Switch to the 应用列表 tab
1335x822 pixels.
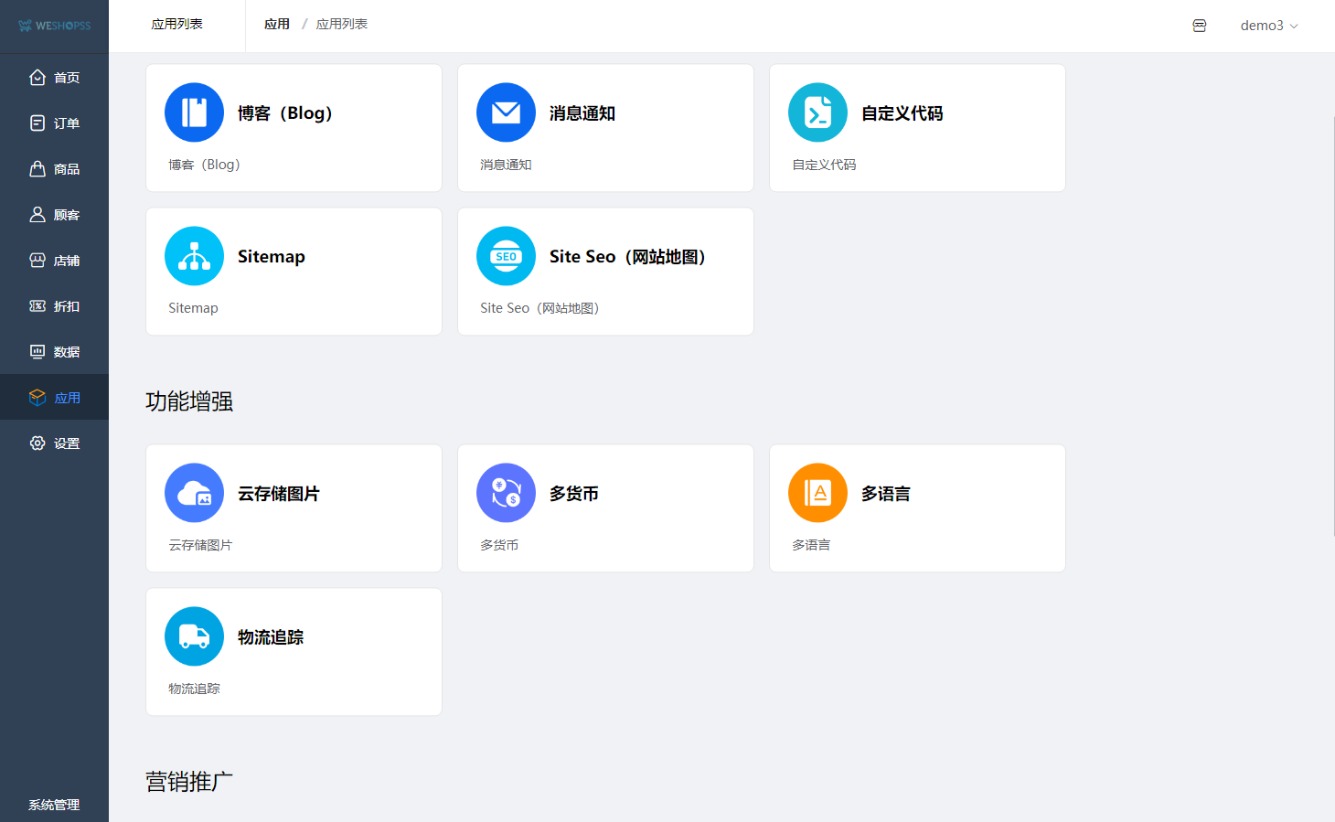coord(177,24)
